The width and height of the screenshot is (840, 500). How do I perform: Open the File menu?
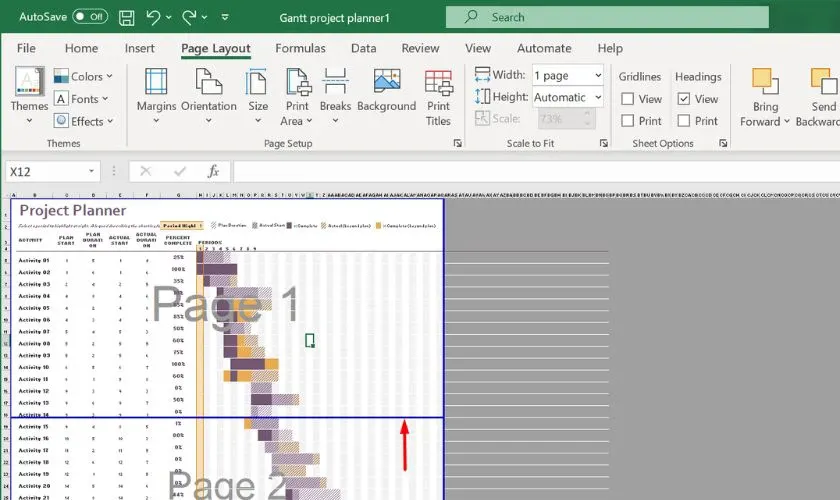click(x=26, y=48)
